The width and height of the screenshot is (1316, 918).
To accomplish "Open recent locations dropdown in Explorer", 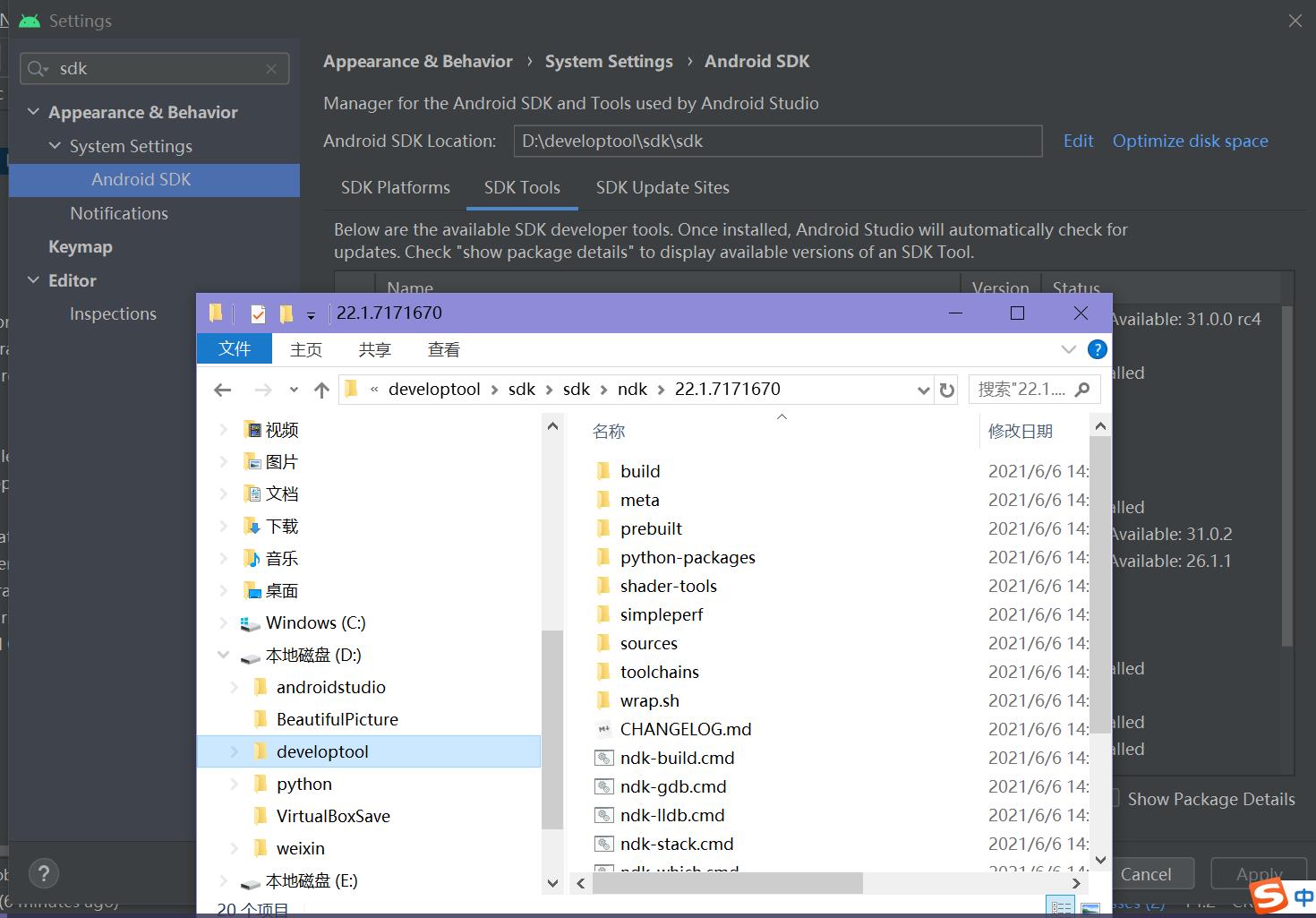I will pos(294,390).
